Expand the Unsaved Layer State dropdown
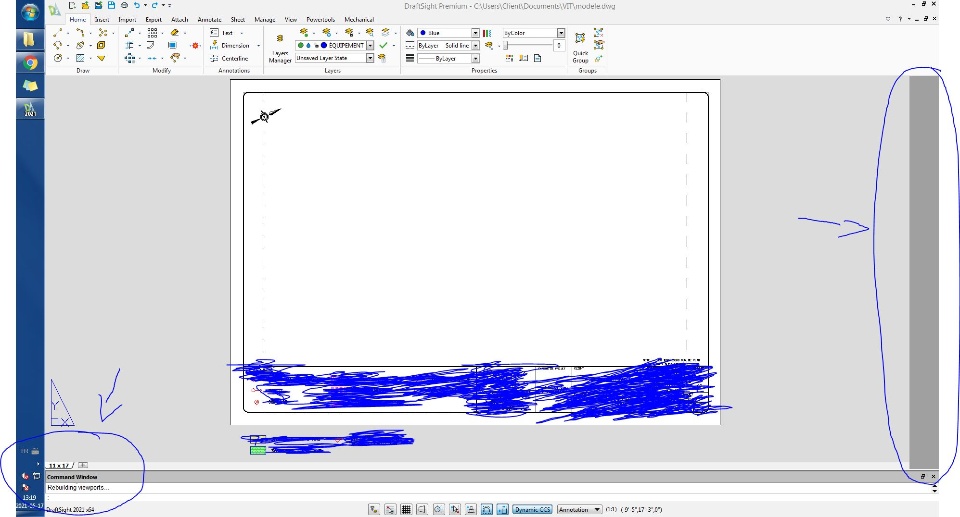960x517 pixels. pyautogui.click(x=370, y=58)
